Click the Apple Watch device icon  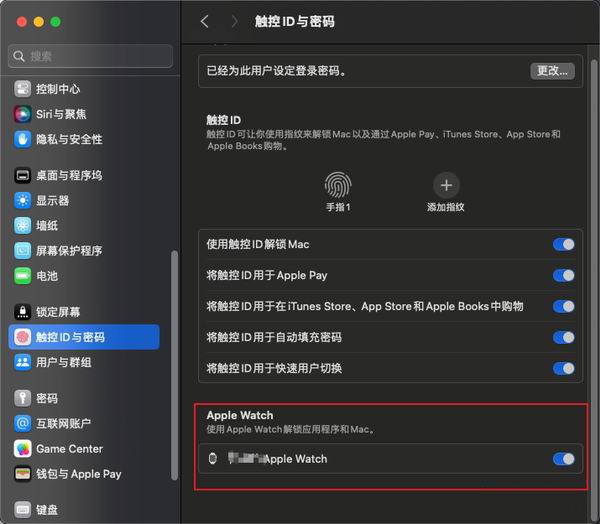coord(213,458)
